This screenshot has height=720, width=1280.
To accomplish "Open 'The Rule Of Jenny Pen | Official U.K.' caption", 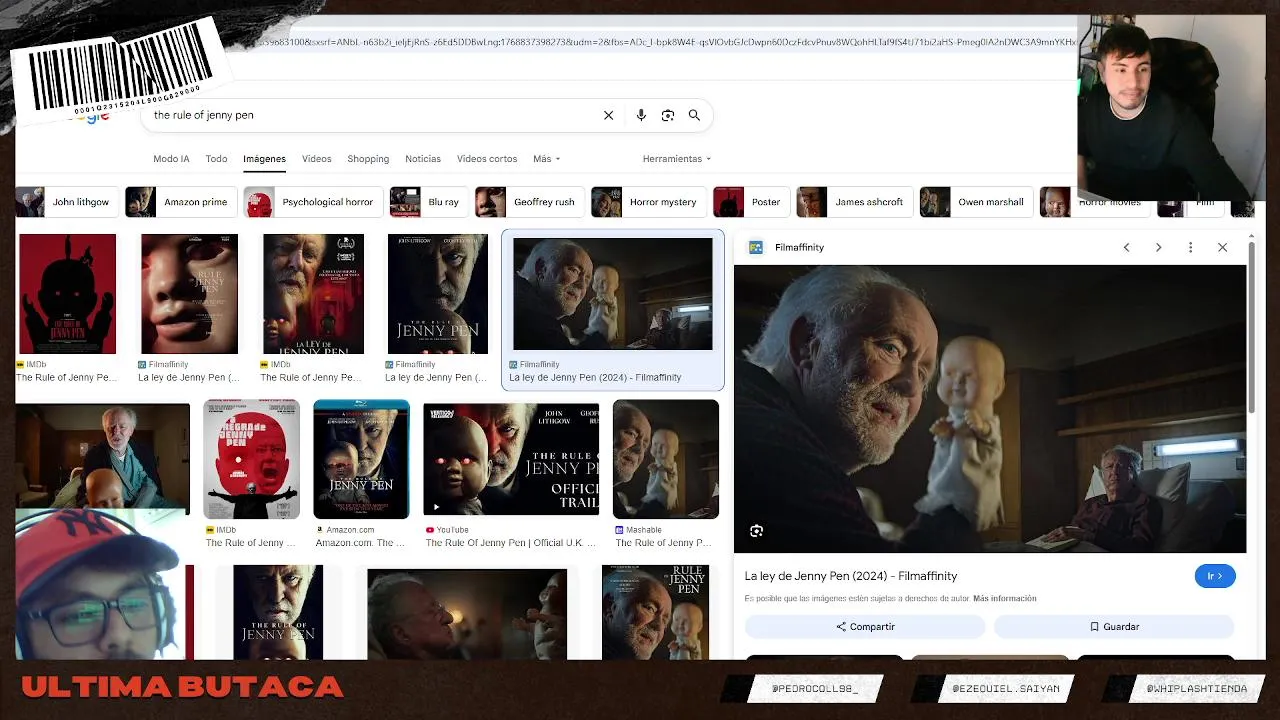I will pos(510,543).
